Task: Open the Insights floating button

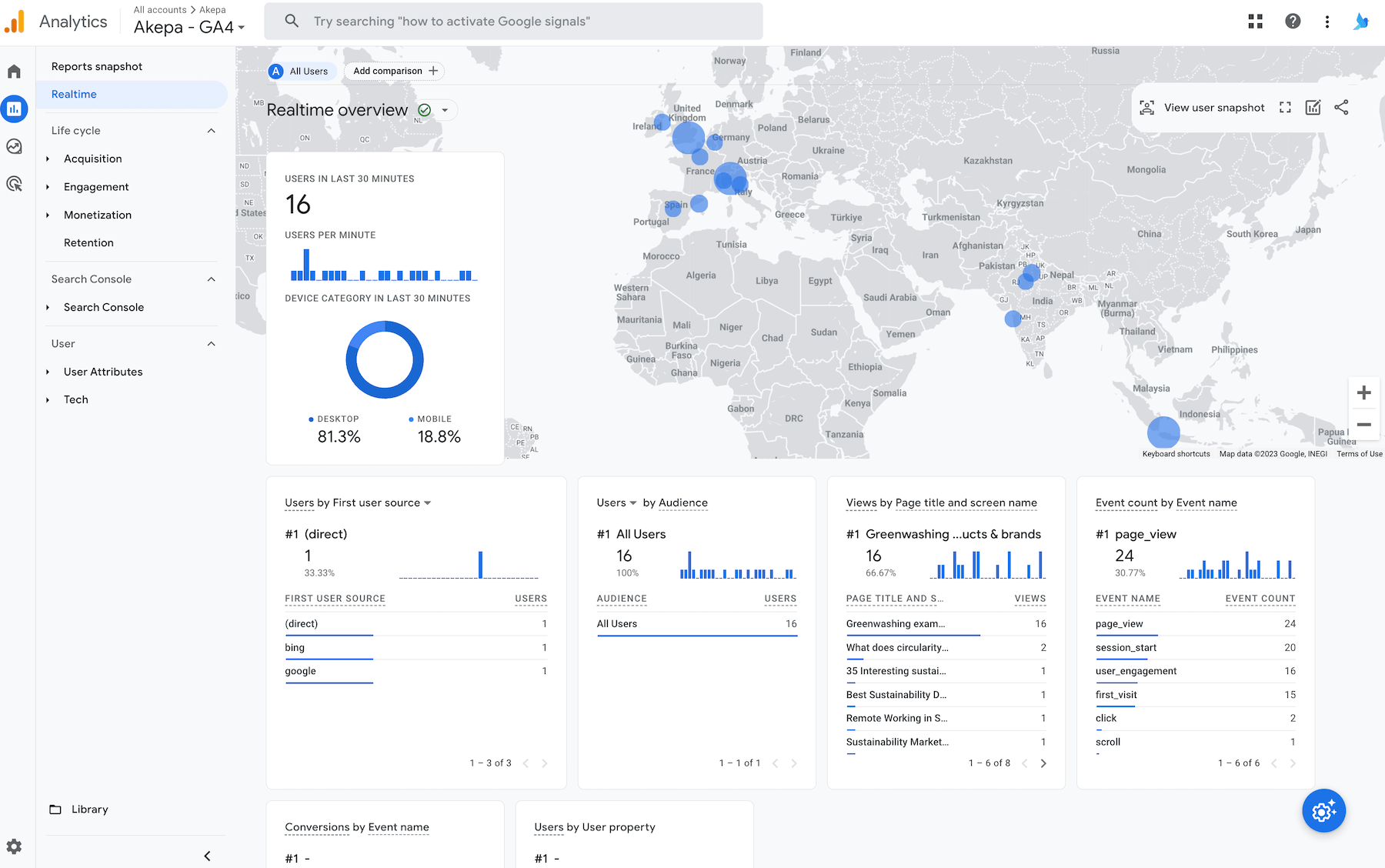Action: pos(1323,811)
